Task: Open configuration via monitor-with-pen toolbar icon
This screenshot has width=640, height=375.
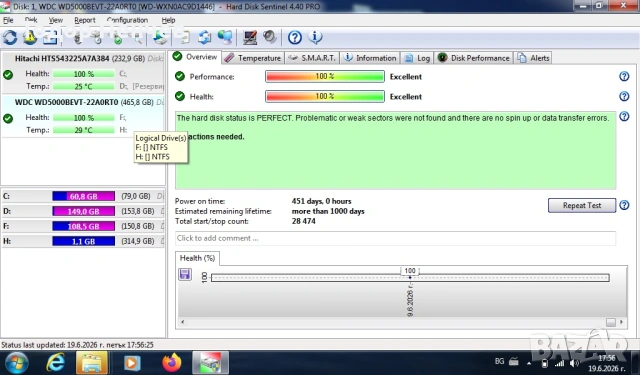Action: pos(250,38)
